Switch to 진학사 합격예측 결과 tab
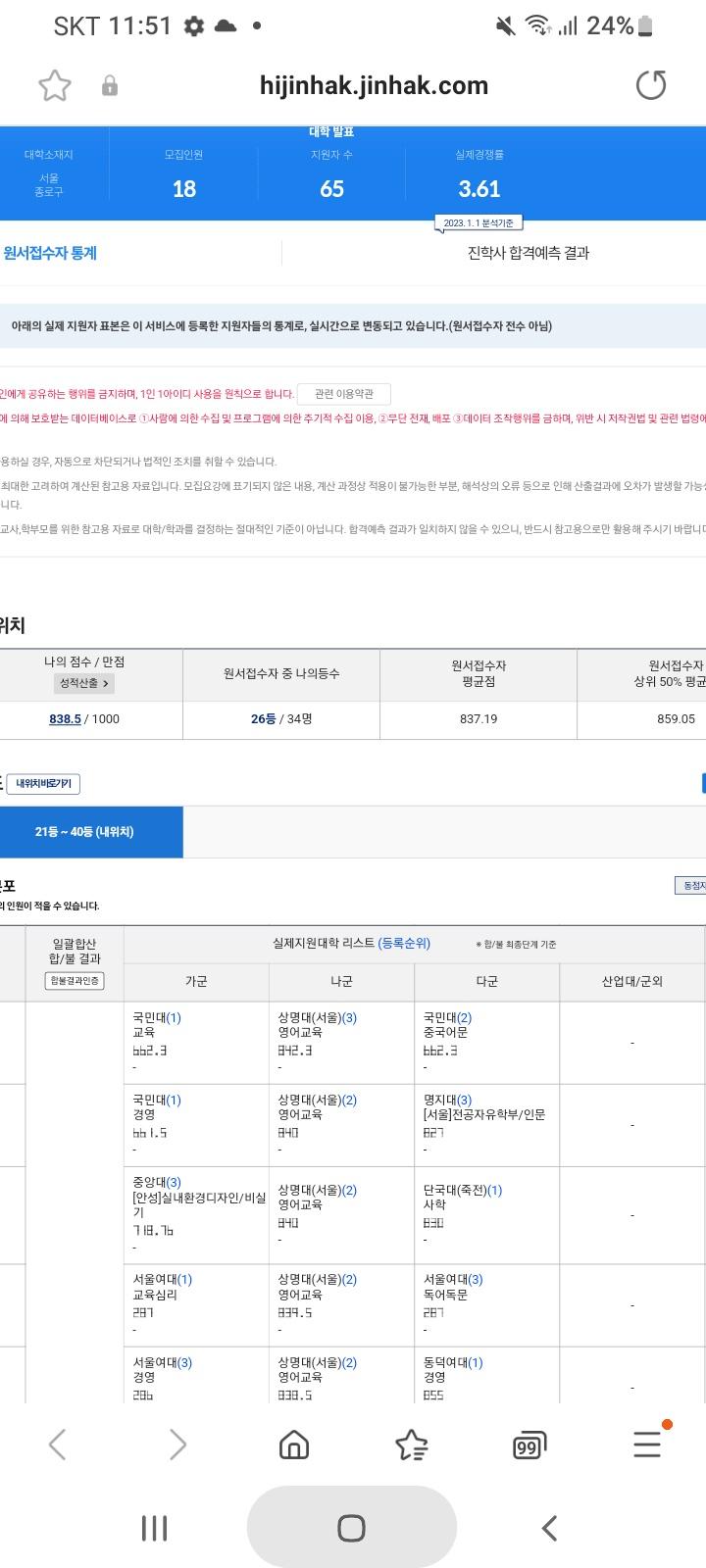 tap(528, 253)
